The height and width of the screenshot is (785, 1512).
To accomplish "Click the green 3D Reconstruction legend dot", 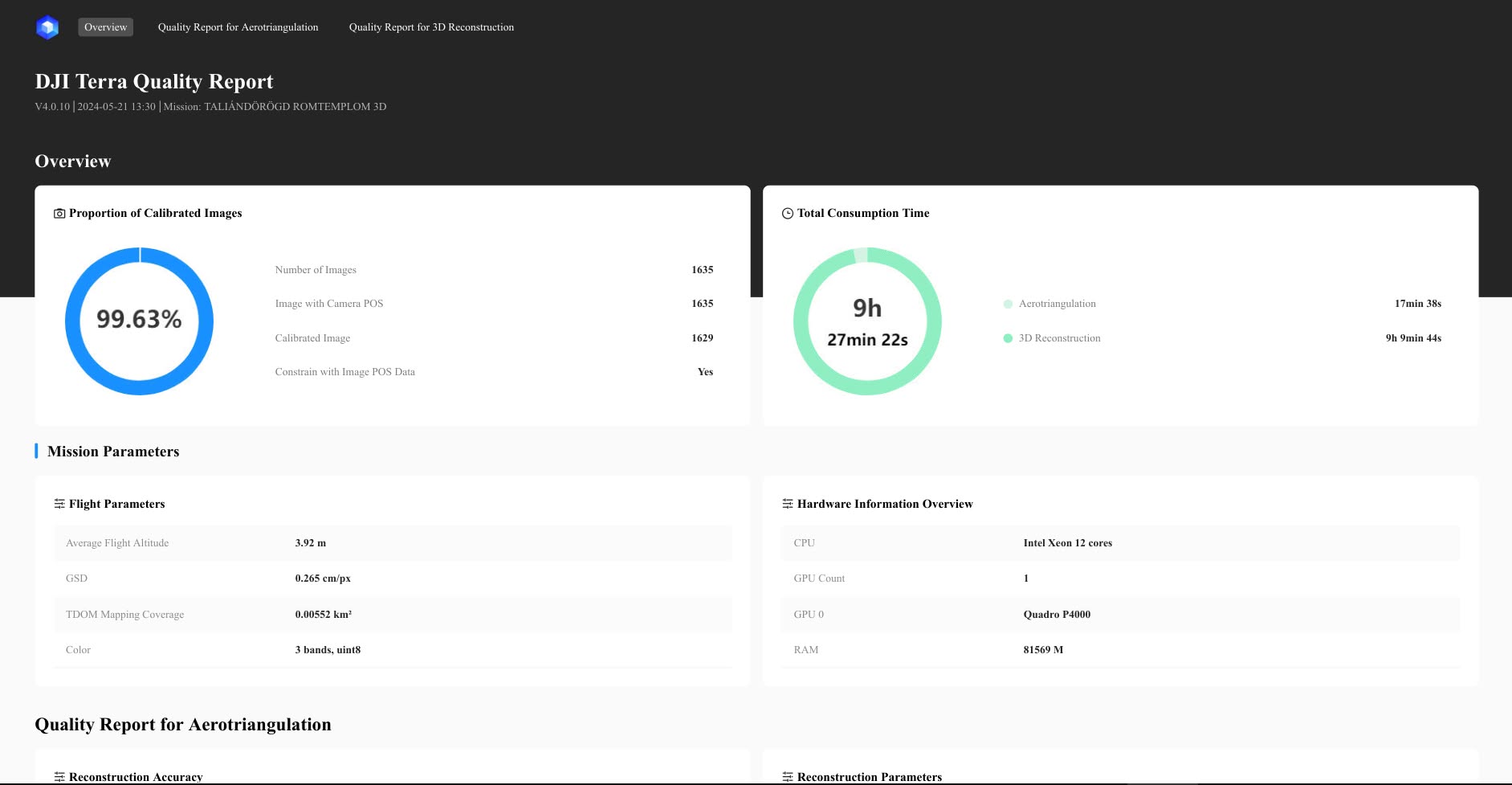I will pos(1008,338).
